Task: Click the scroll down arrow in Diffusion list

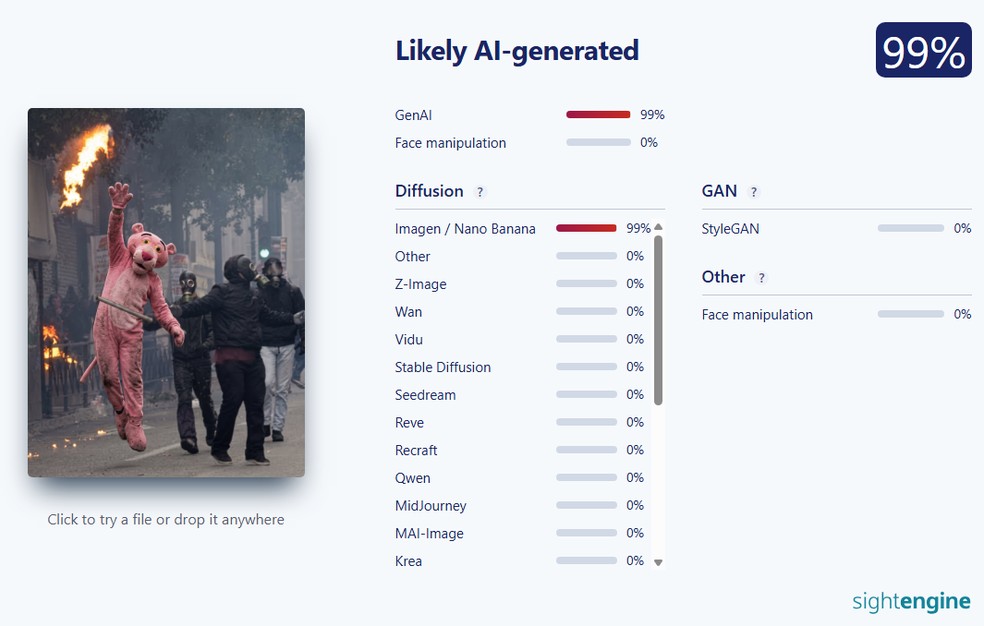Action: 658,562
